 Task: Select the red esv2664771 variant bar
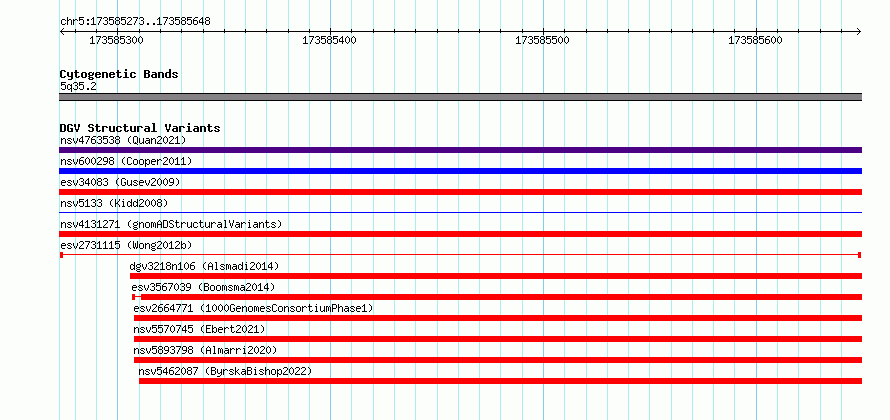(x=498, y=318)
